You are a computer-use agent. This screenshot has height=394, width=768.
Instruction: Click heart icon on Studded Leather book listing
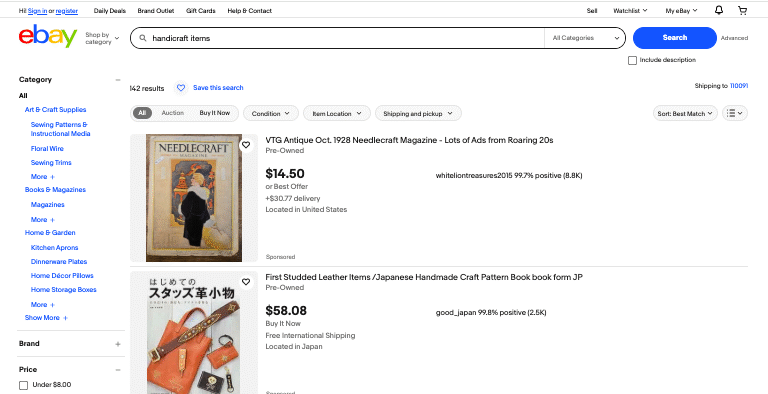click(x=246, y=282)
